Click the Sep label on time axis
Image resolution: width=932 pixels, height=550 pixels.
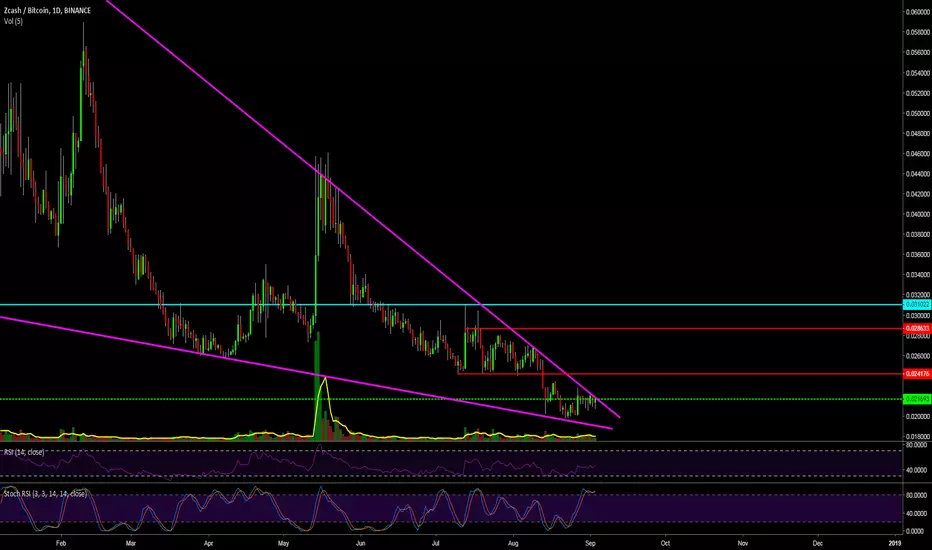click(x=590, y=543)
